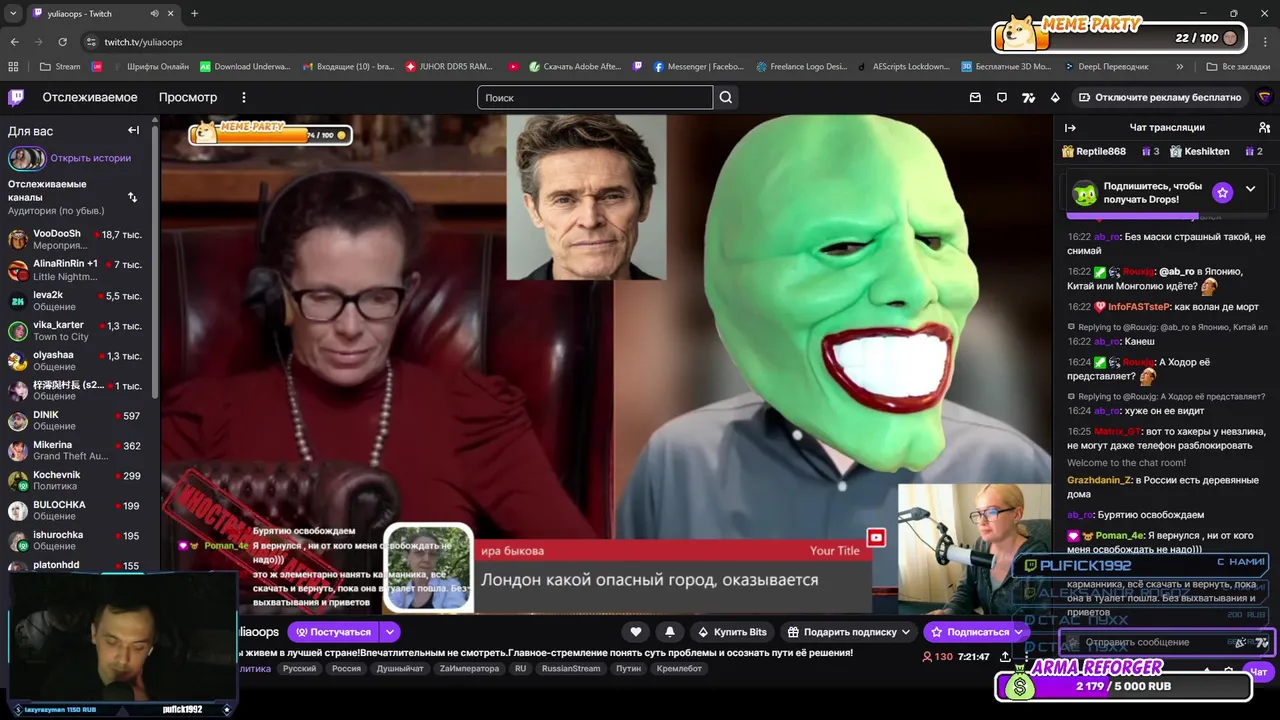
Task: Open DINIK channel in sidebar
Action: pyautogui.click(x=76, y=420)
